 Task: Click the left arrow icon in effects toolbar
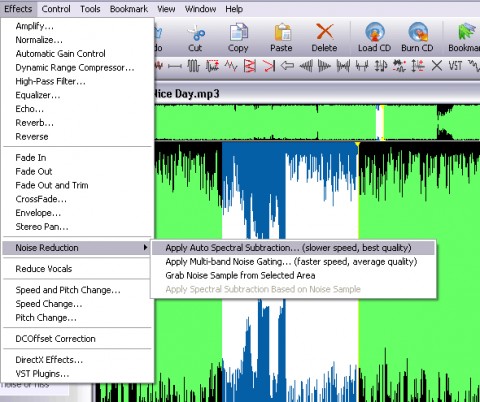(x=287, y=66)
